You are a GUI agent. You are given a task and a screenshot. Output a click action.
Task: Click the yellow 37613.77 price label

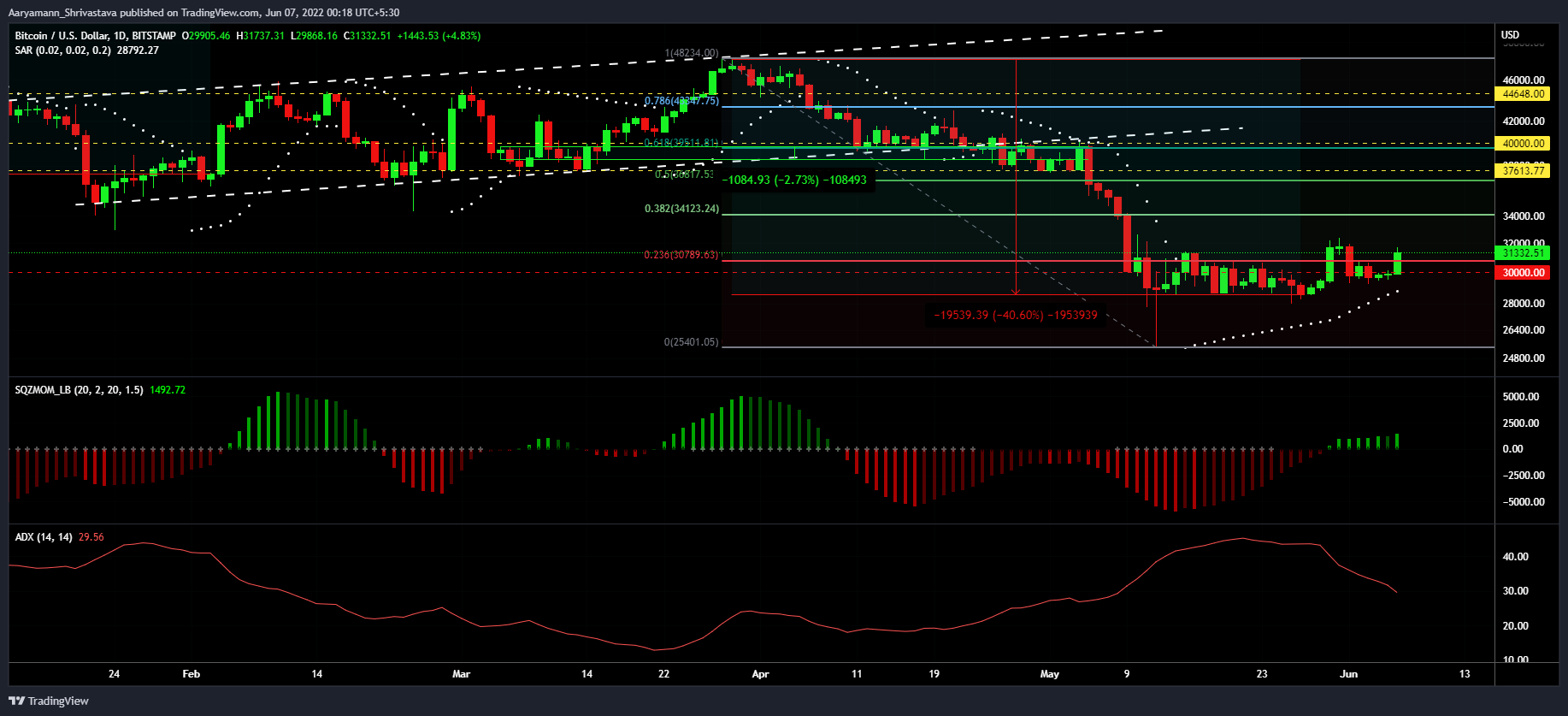click(1524, 171)
